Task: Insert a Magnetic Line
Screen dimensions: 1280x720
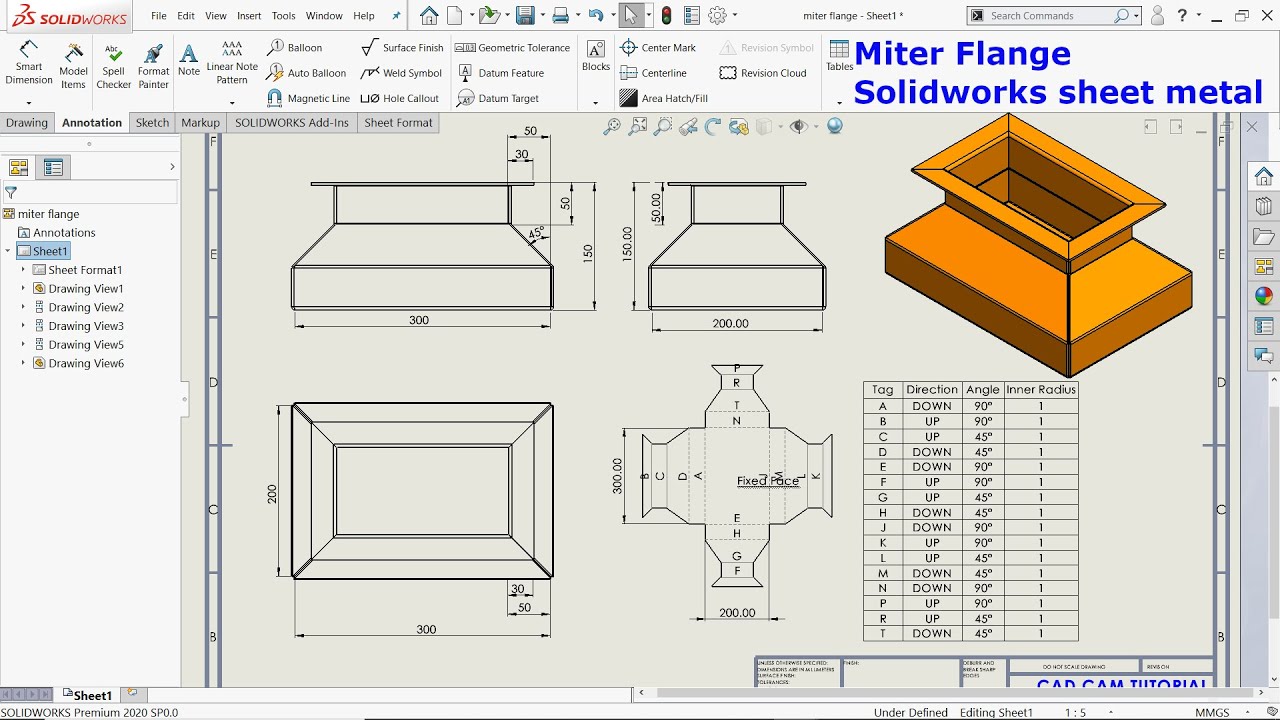Action: point(309,98)
